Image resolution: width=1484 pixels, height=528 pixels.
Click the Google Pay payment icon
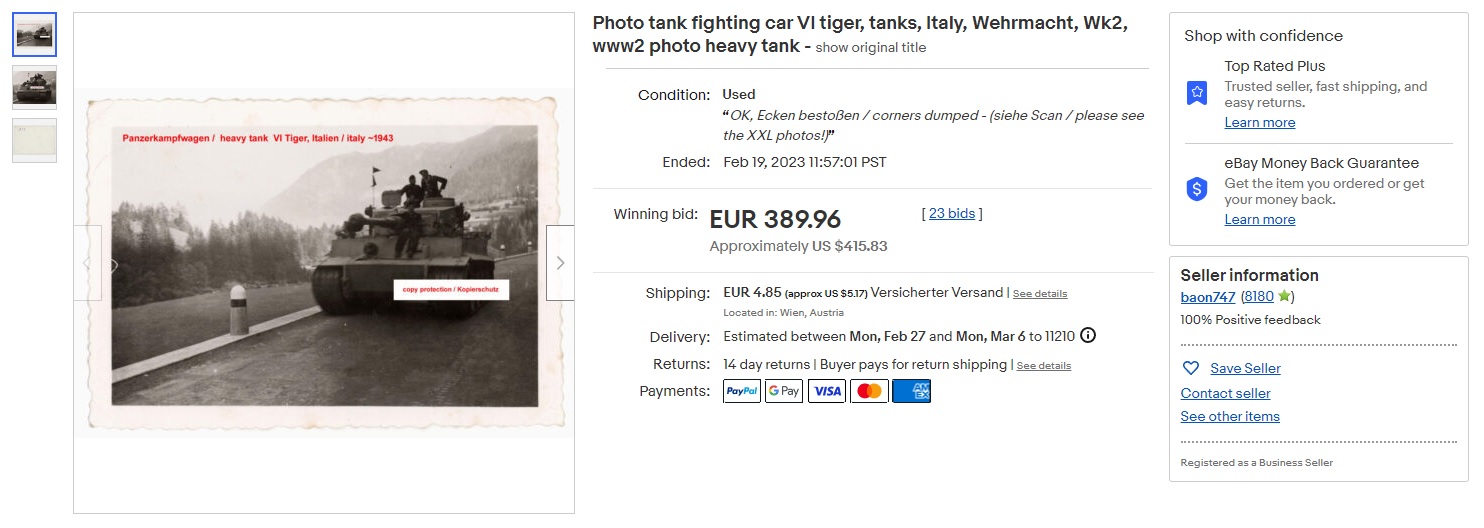click(784, 391)
